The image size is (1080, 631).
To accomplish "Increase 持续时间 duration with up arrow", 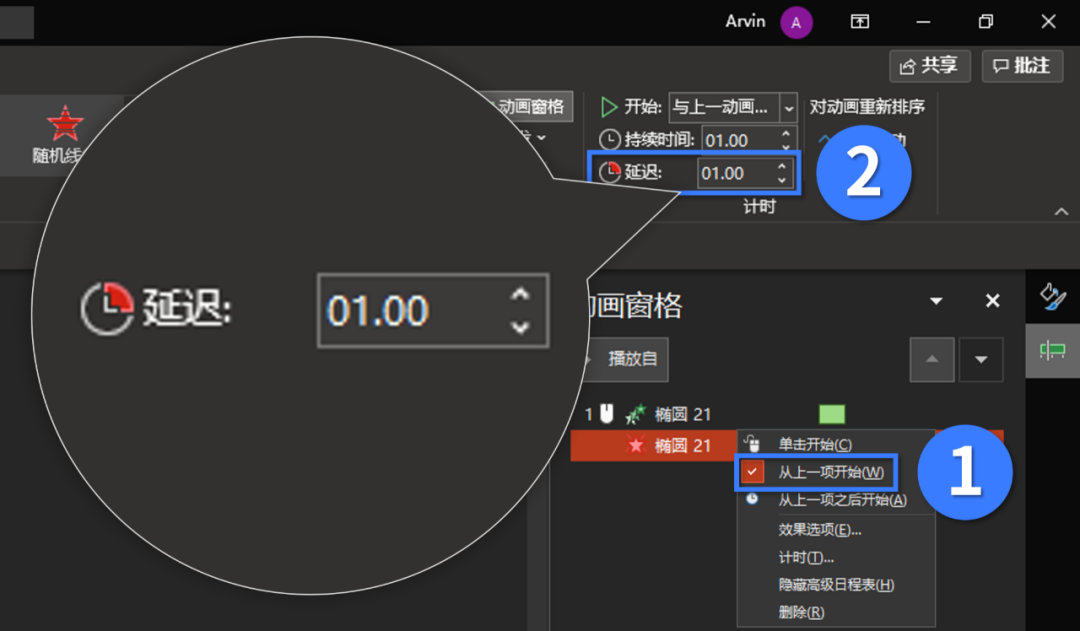I will pos(786,133).
